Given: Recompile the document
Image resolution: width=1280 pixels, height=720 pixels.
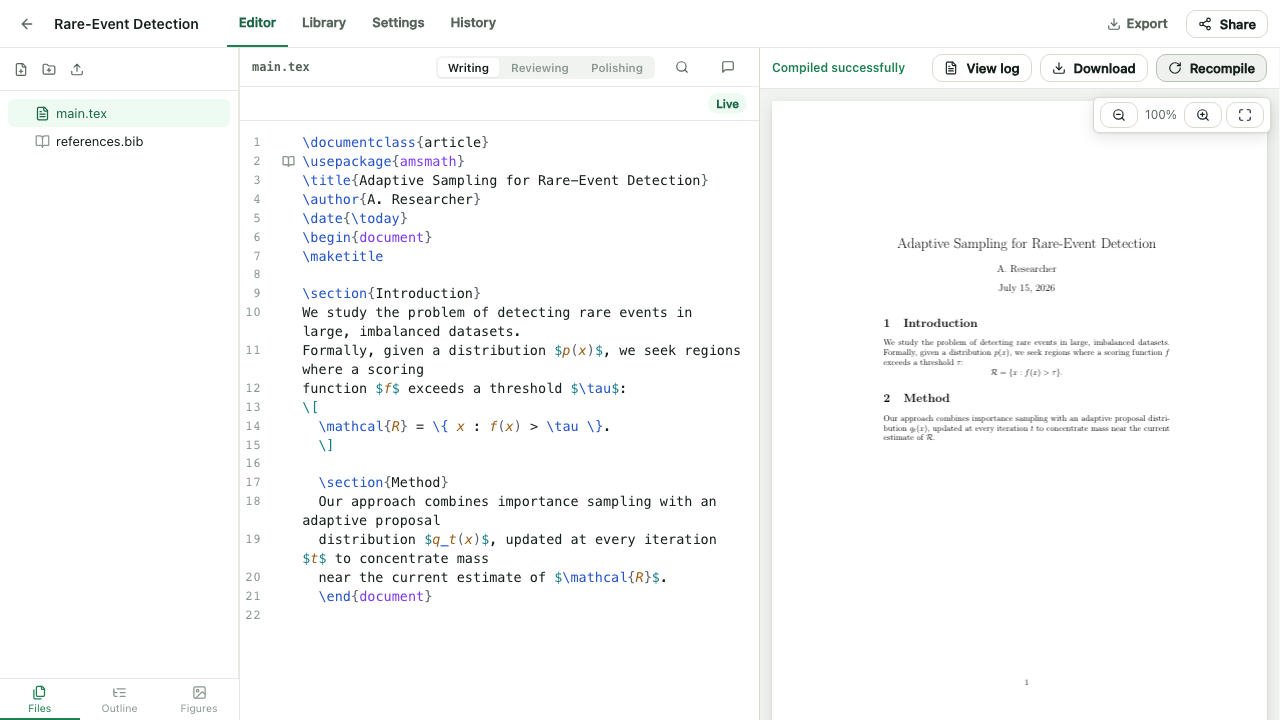Looking at the screenshot, I should pos(1211,68).
